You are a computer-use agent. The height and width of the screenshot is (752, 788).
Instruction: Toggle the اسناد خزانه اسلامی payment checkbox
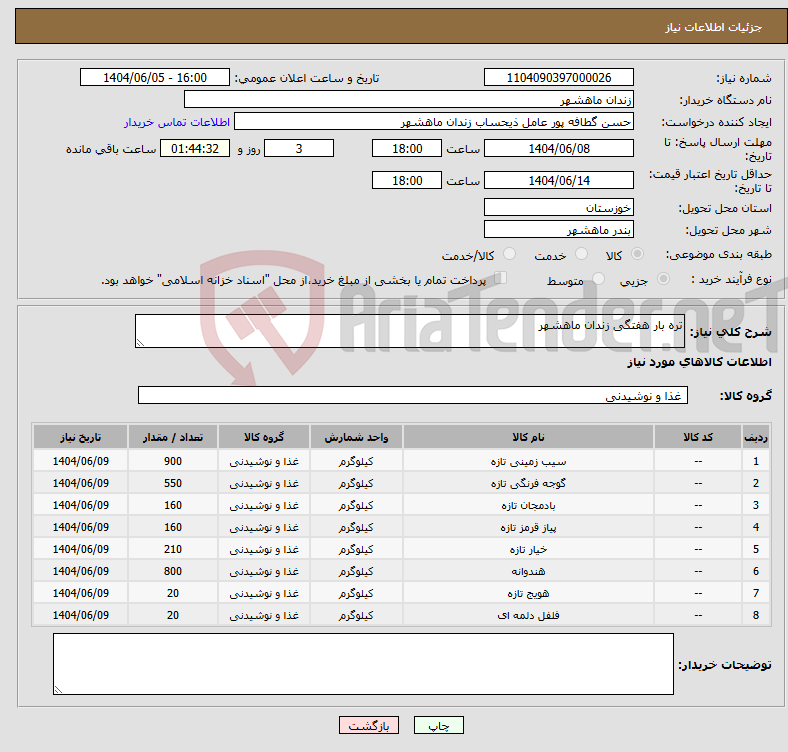tap(501, 279)
